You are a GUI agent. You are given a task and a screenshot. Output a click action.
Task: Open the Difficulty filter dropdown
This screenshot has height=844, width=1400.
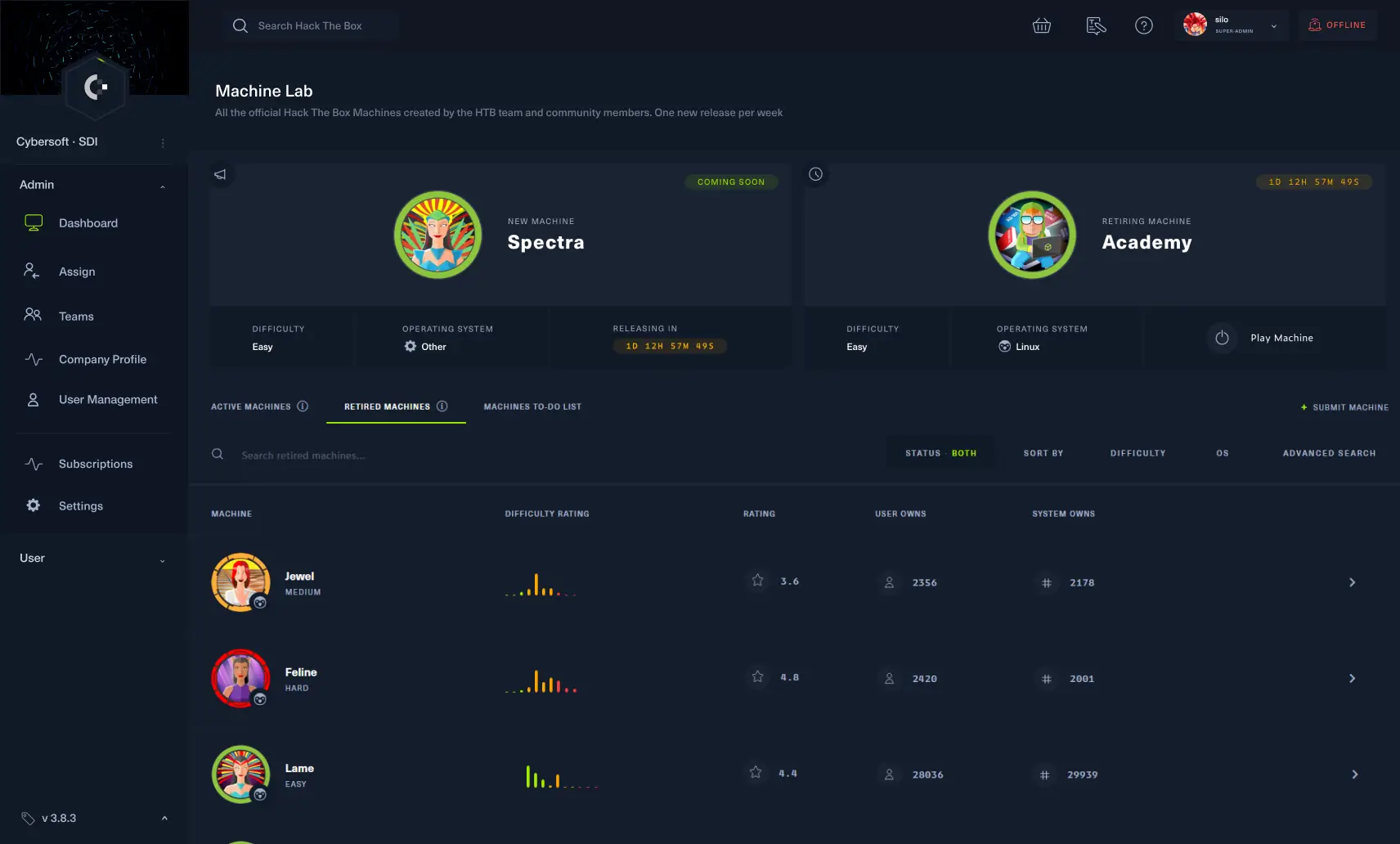(x=1137, y=453)
